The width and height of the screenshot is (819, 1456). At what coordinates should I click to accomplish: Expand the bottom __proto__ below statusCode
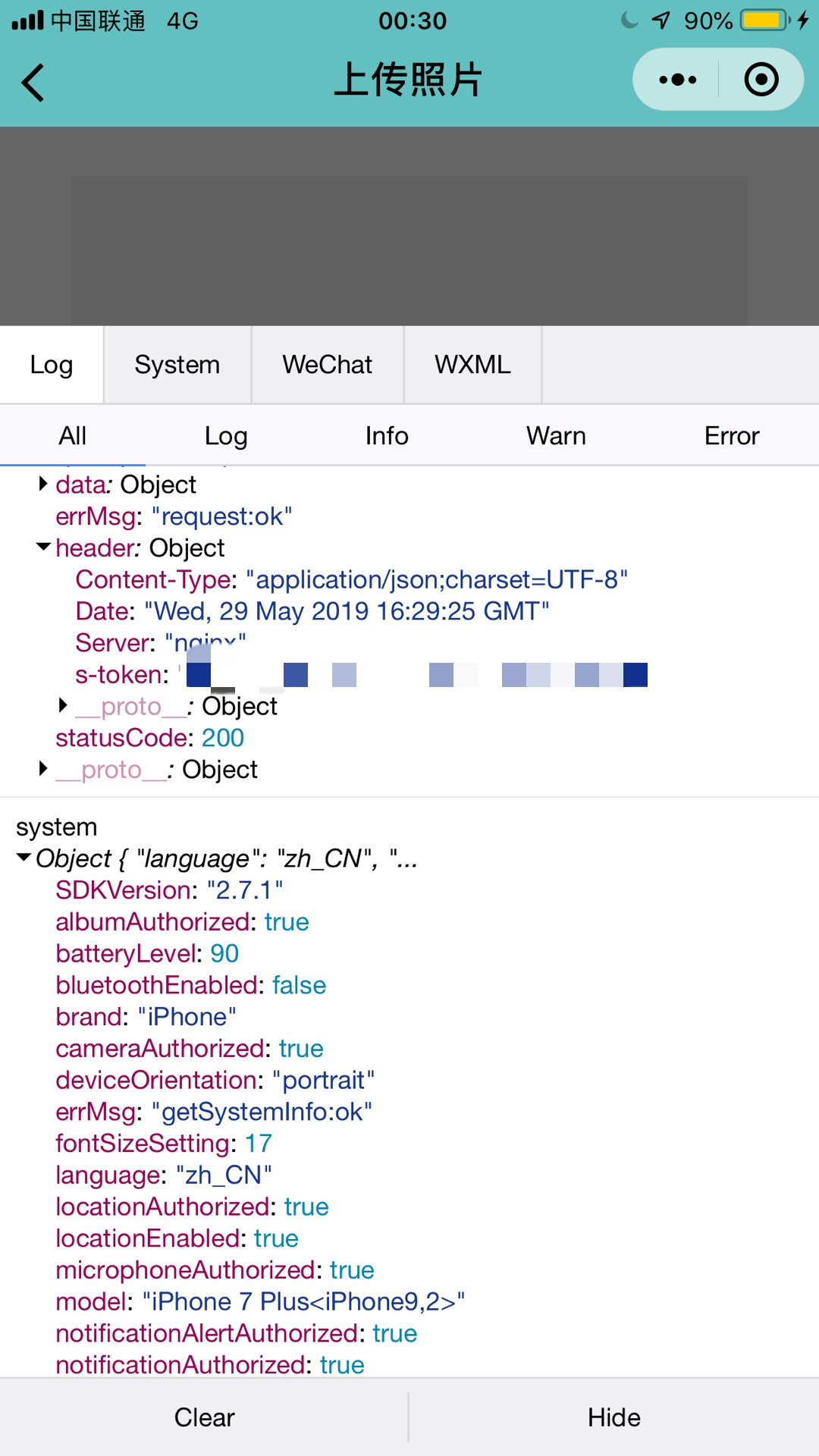click(x=43, y=769)
